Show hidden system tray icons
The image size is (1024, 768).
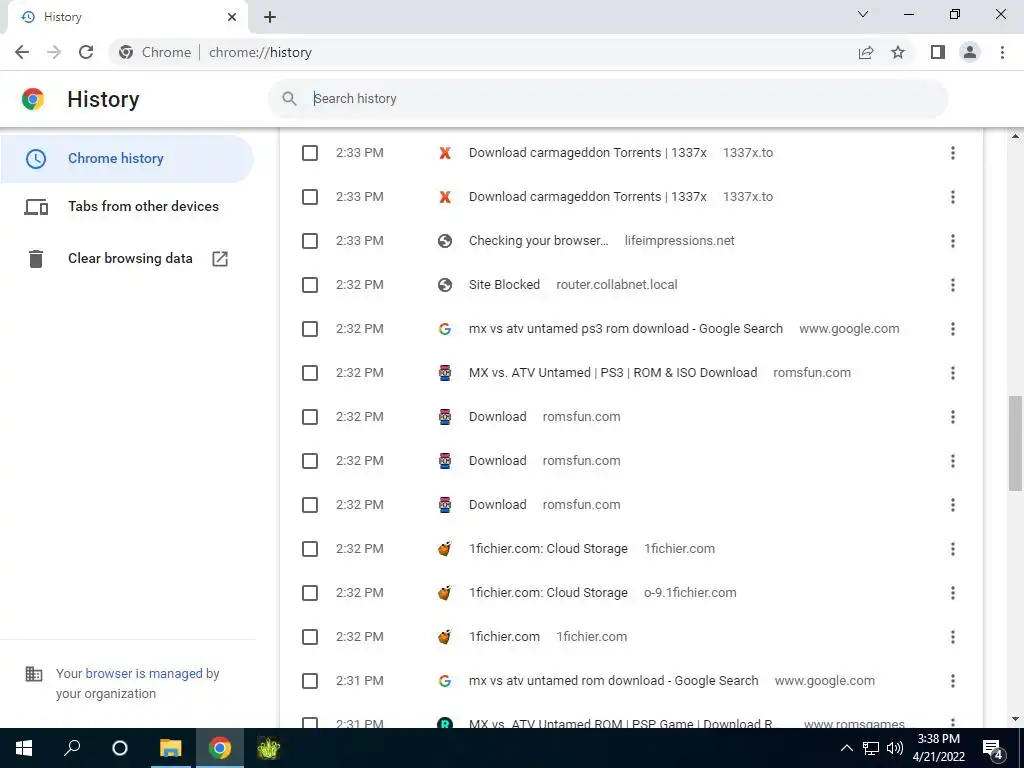coord(846,748)
